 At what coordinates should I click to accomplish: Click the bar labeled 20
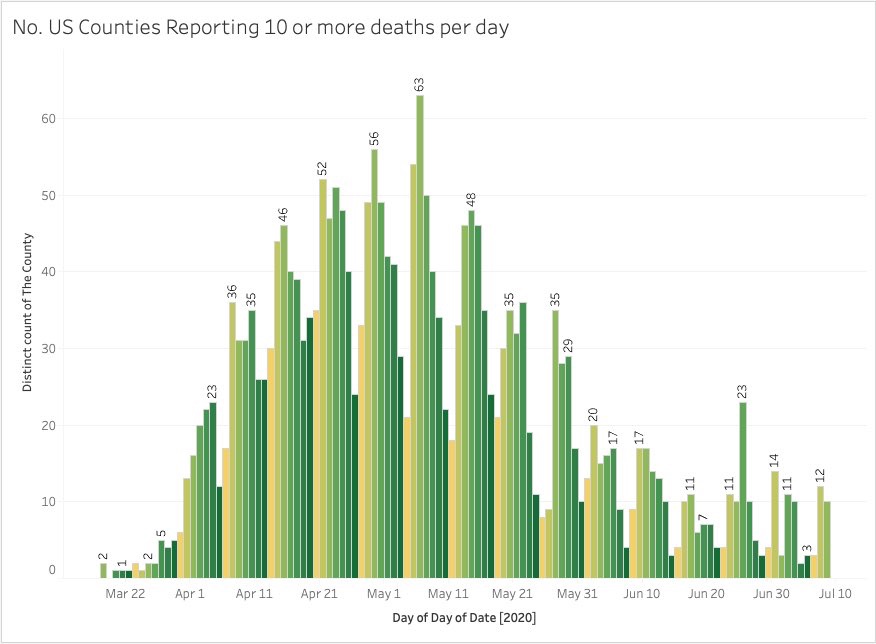click(x=594, y=501)
